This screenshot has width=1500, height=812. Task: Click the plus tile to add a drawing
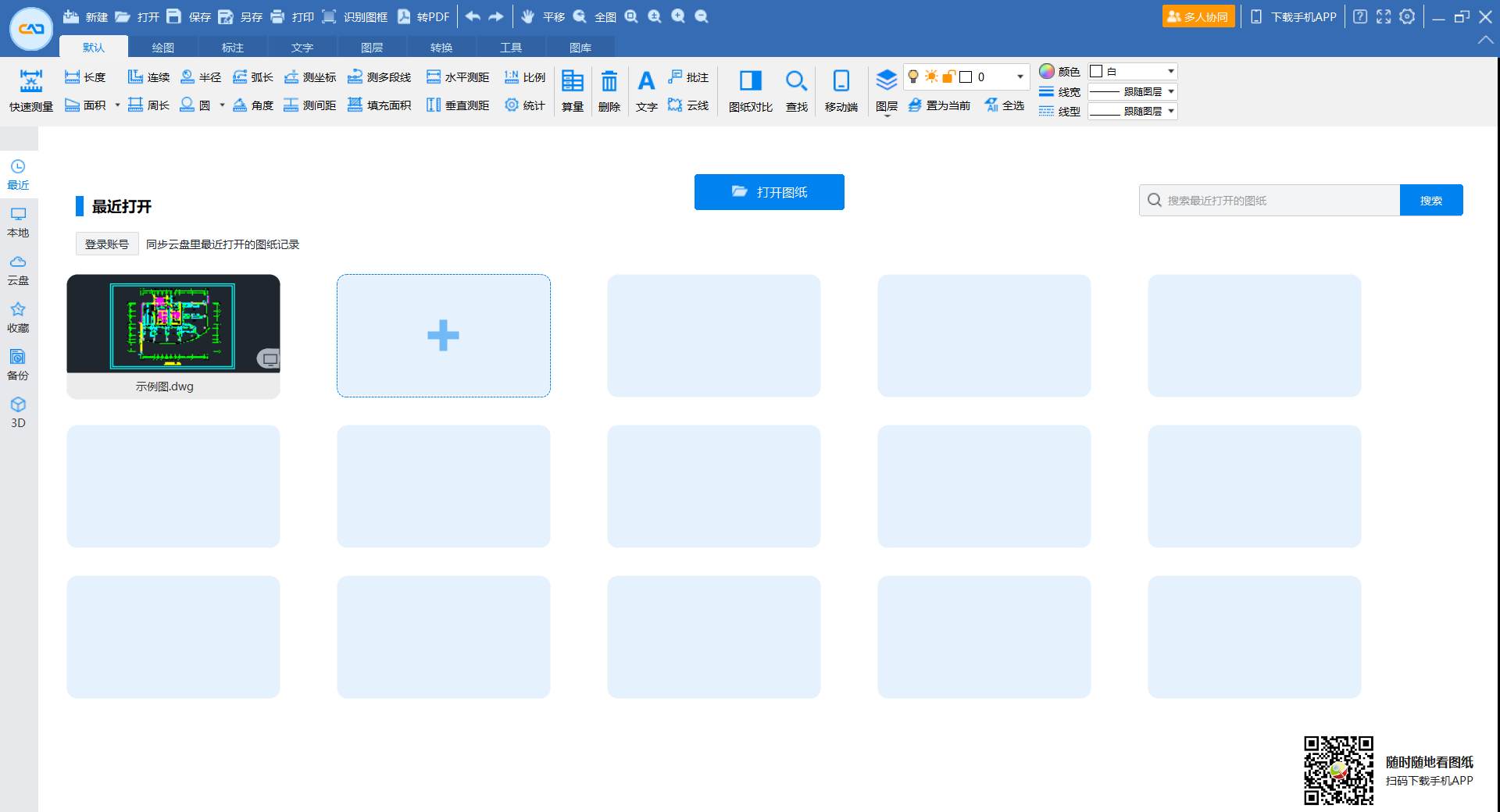444,336
